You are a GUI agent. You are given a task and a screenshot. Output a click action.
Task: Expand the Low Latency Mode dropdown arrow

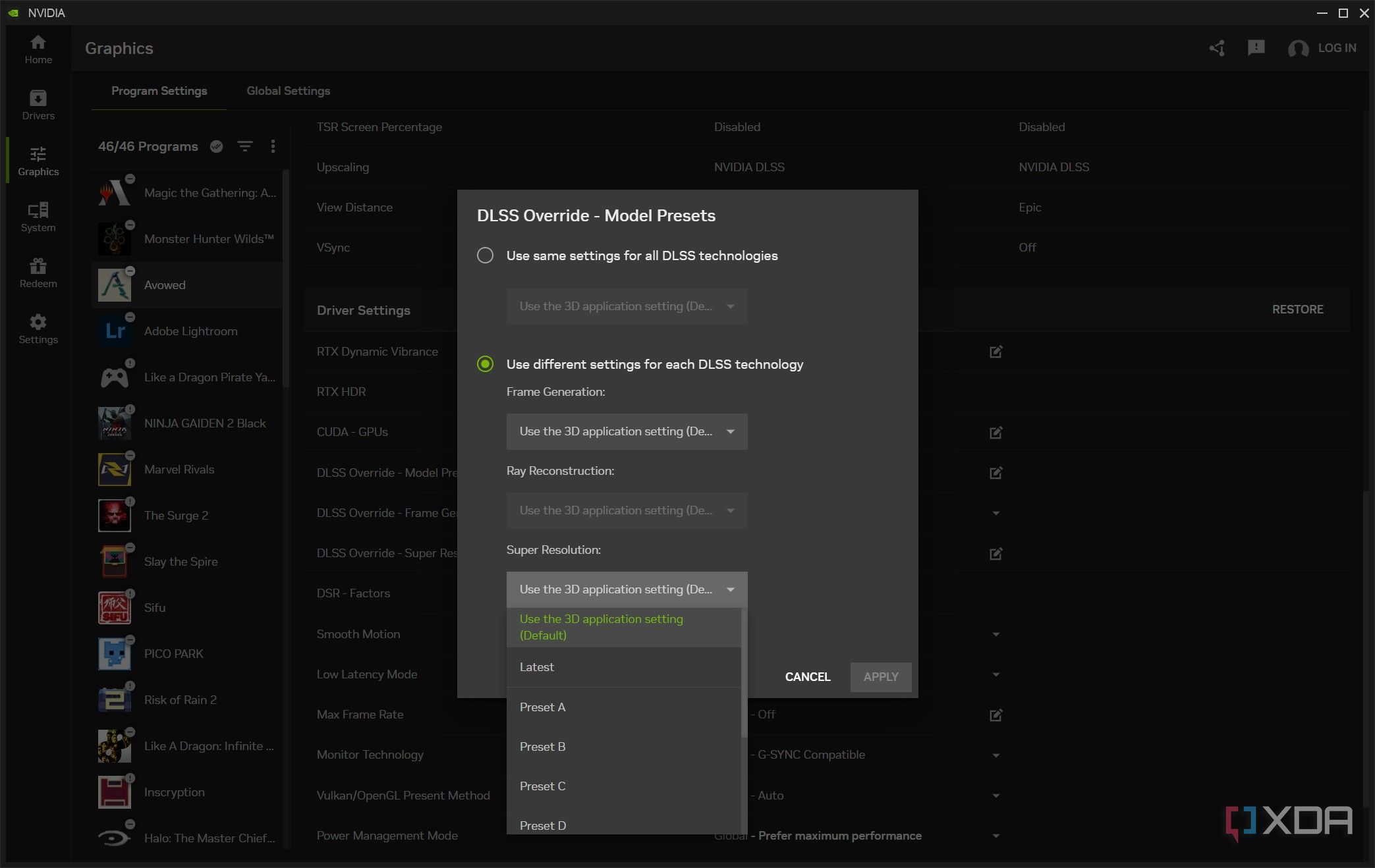pyautogui.click(x=996, y=674)
